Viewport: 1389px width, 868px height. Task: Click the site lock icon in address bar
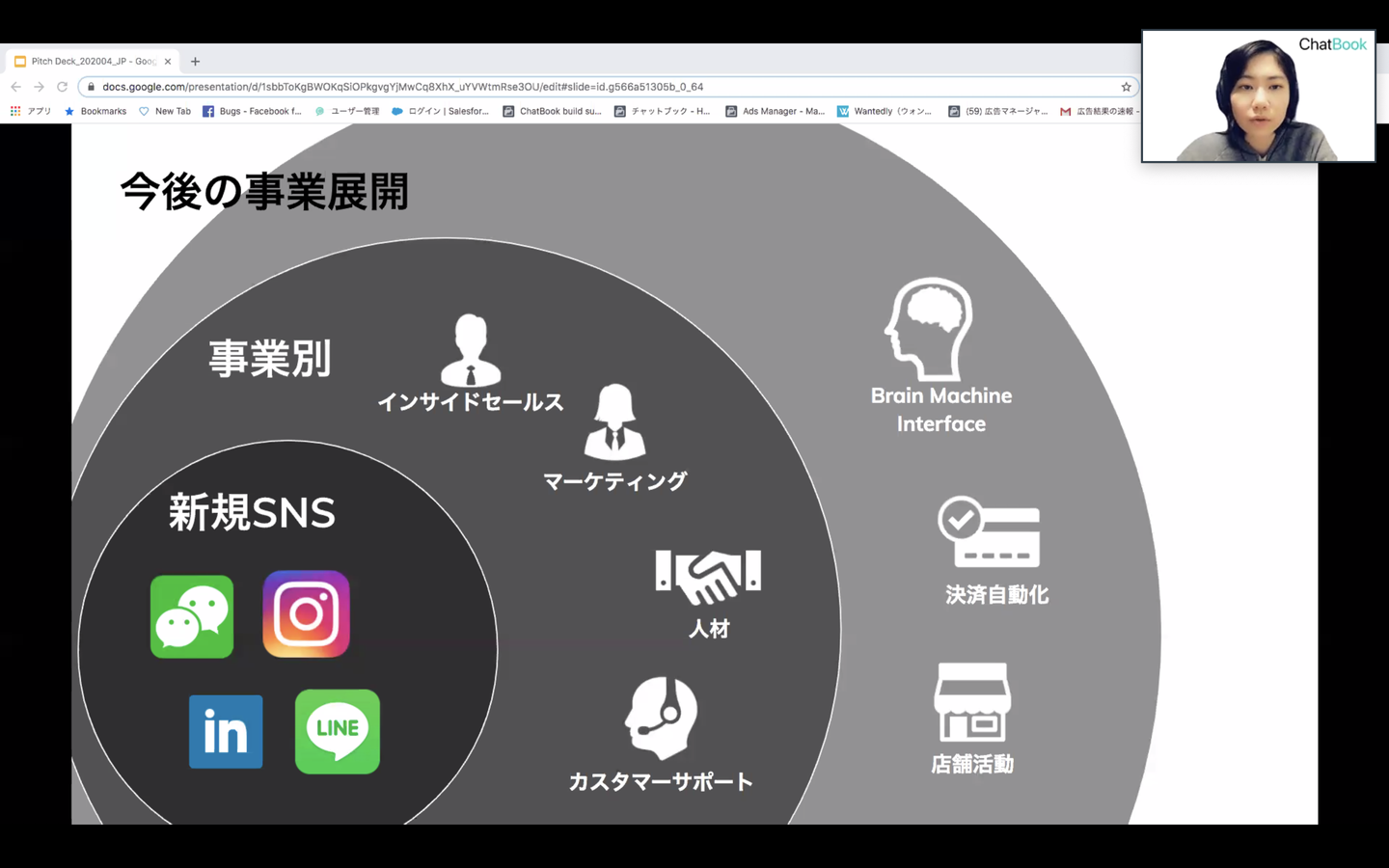pyautogui.click(x=92, y=87)
